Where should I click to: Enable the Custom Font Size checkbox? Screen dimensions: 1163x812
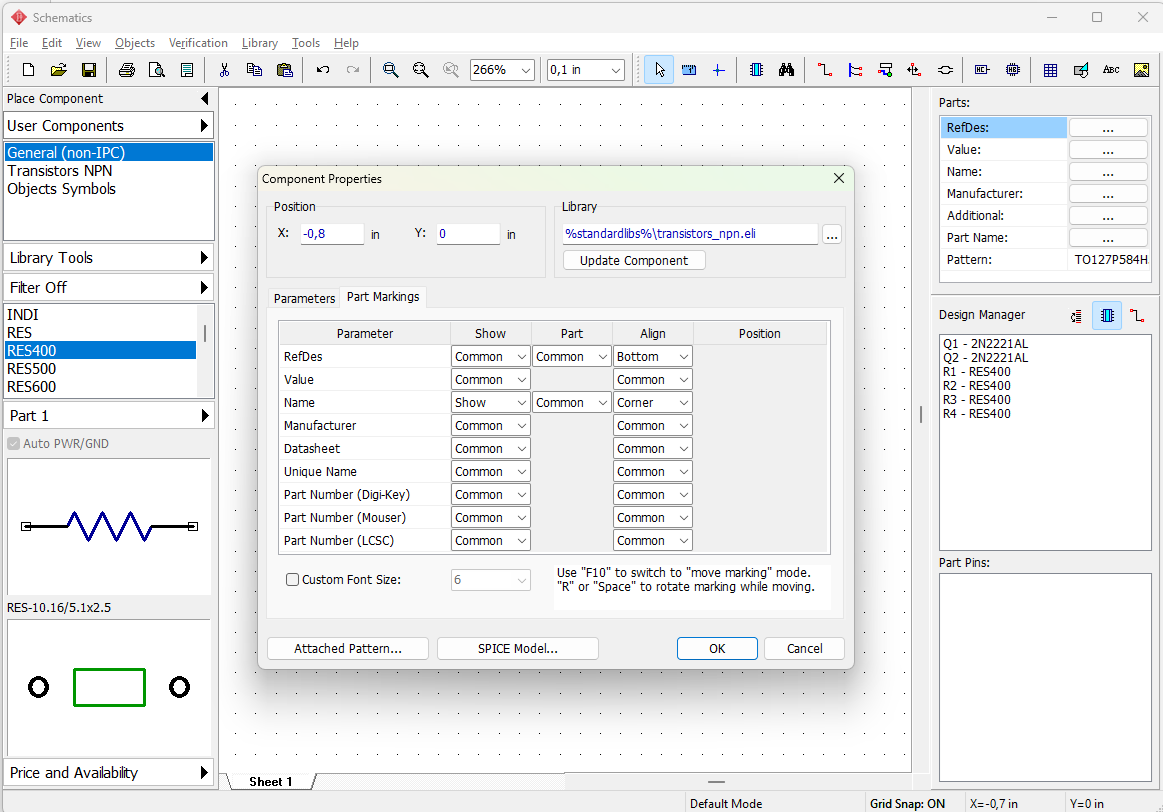(292, 580)
